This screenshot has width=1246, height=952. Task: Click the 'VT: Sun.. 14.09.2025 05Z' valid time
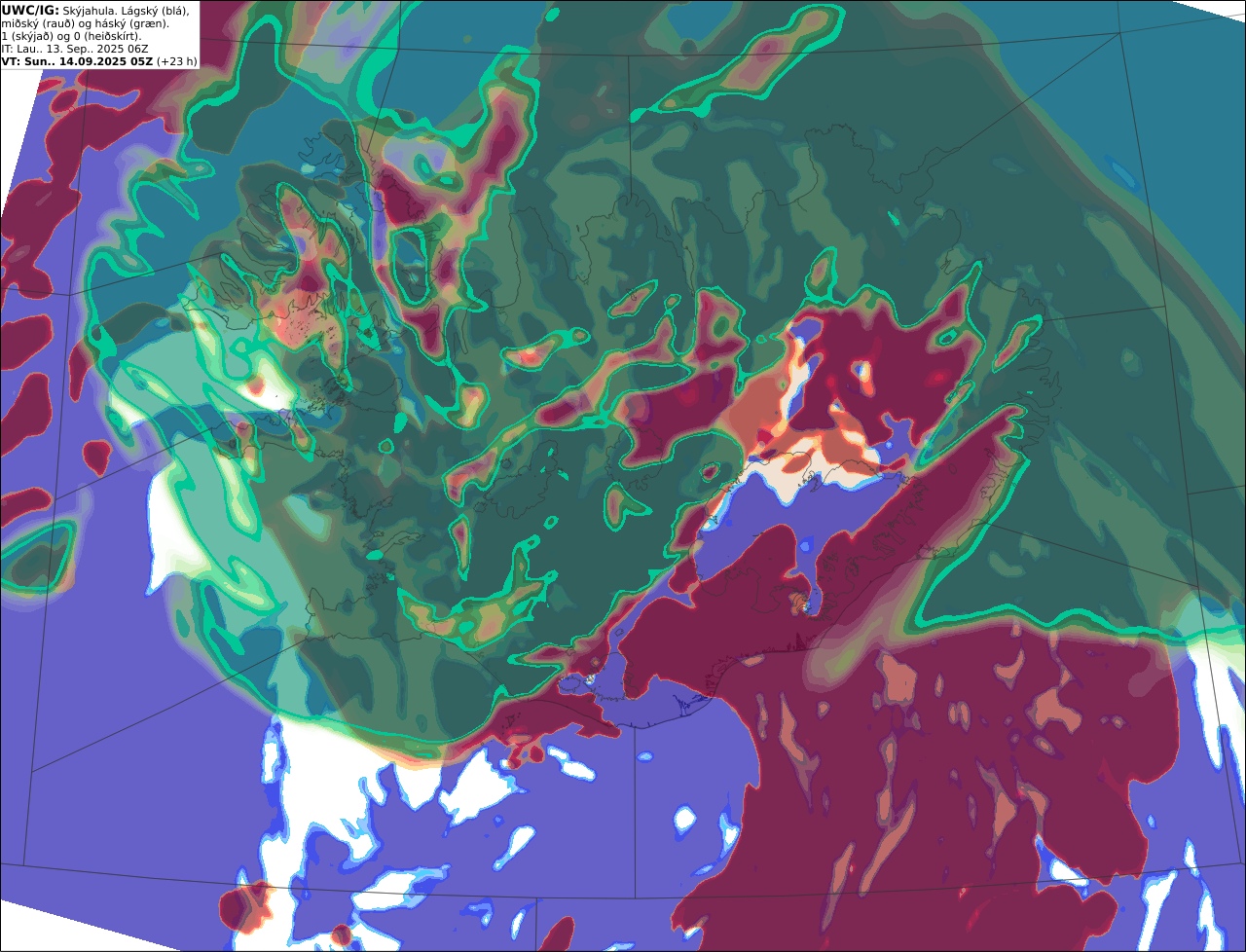(x=77, y=61)
